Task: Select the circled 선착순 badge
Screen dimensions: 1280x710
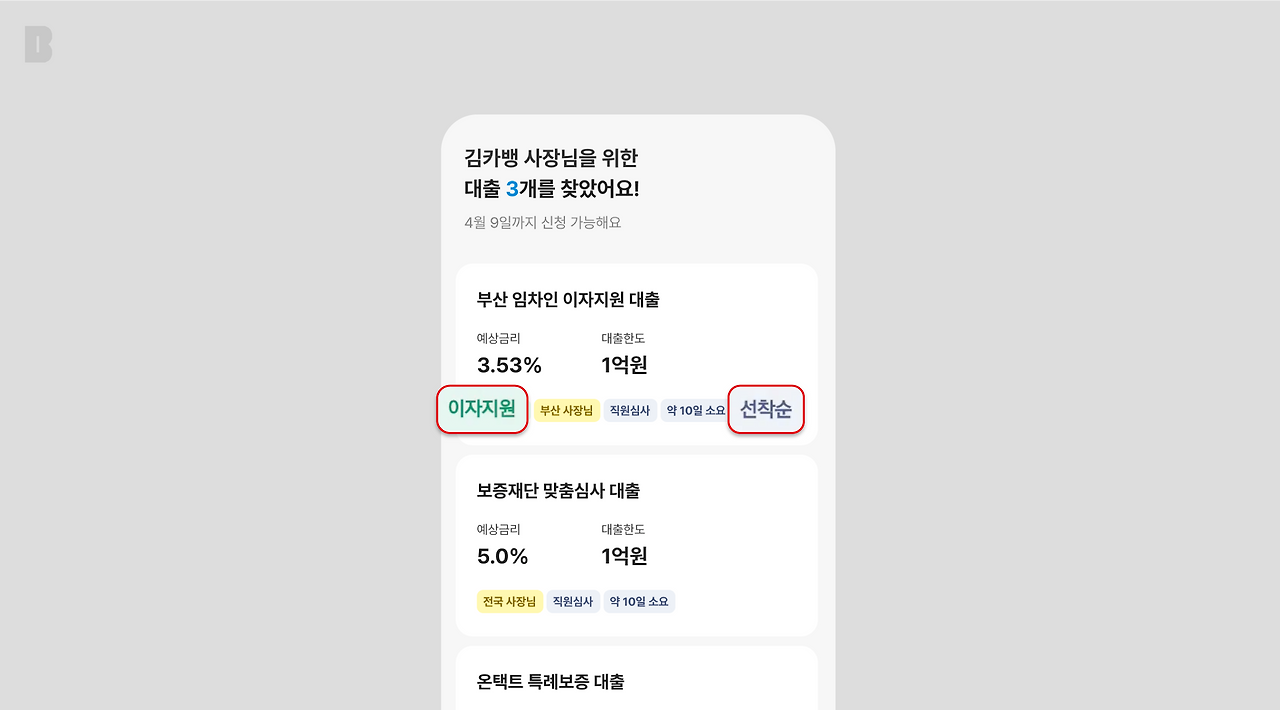Action: pyautogui.click(x=766, y=408)
